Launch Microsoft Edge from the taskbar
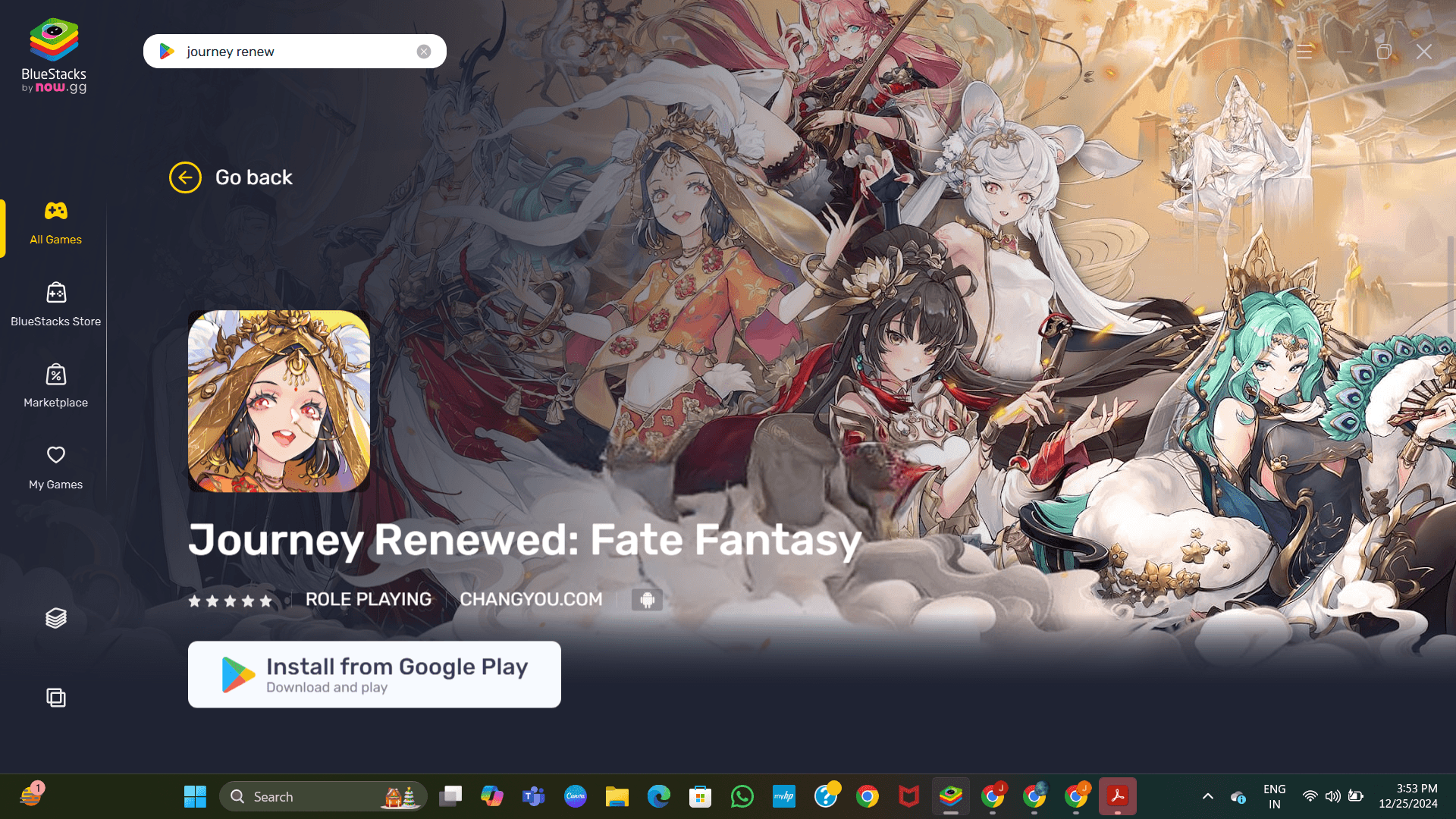Viewport: 1456px width, 819px height. [659, 796]
